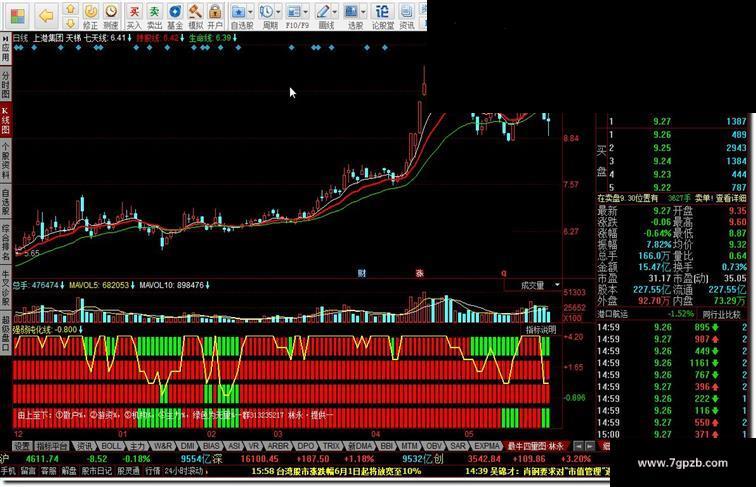Expand the 画线 dropdown arrow
Image resolution: width=756 pixels, height=487 pixels.
tap(335, 13)
